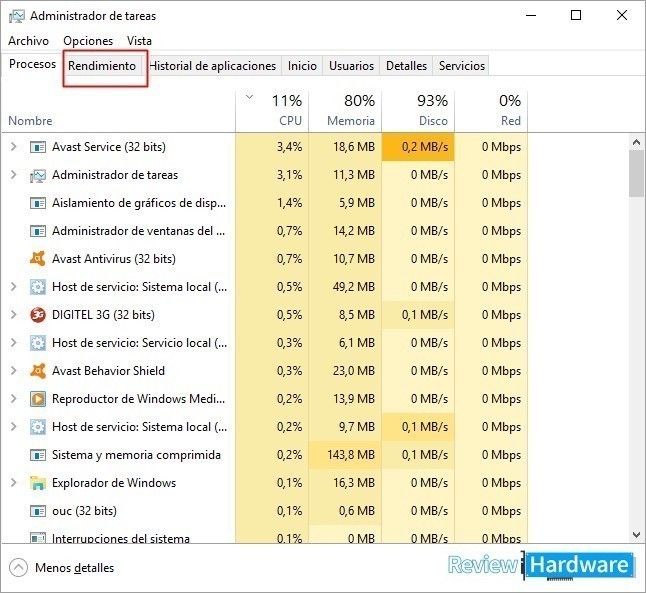Click the Administrador de ventanas process icon
Image resolution: width=646 pixels, height=593 pixels.
pos(38,231)
